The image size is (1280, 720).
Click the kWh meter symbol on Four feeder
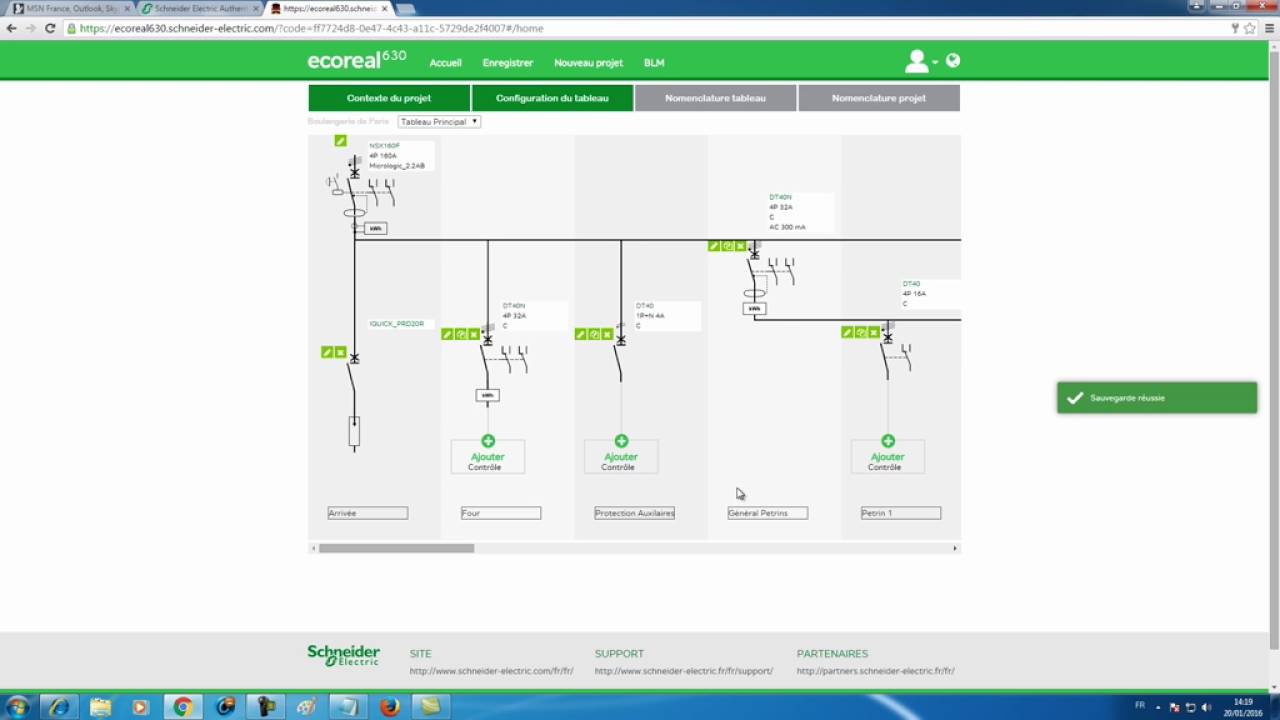[487, 395]
